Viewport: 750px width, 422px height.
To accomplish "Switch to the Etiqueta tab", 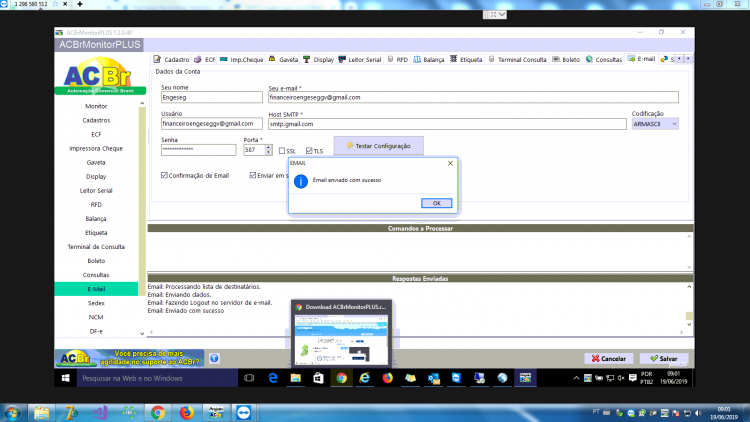I will pyautogui.click(x=466, y=59).
